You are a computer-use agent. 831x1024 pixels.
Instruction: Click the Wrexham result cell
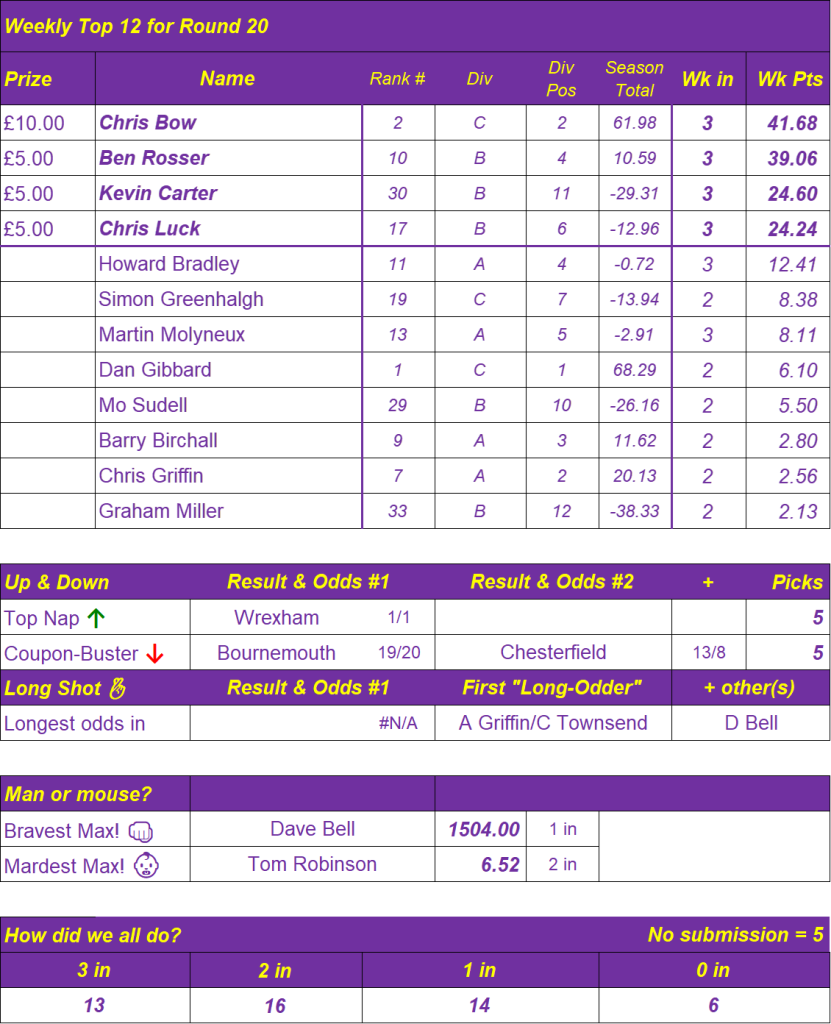tap(276, 617)
